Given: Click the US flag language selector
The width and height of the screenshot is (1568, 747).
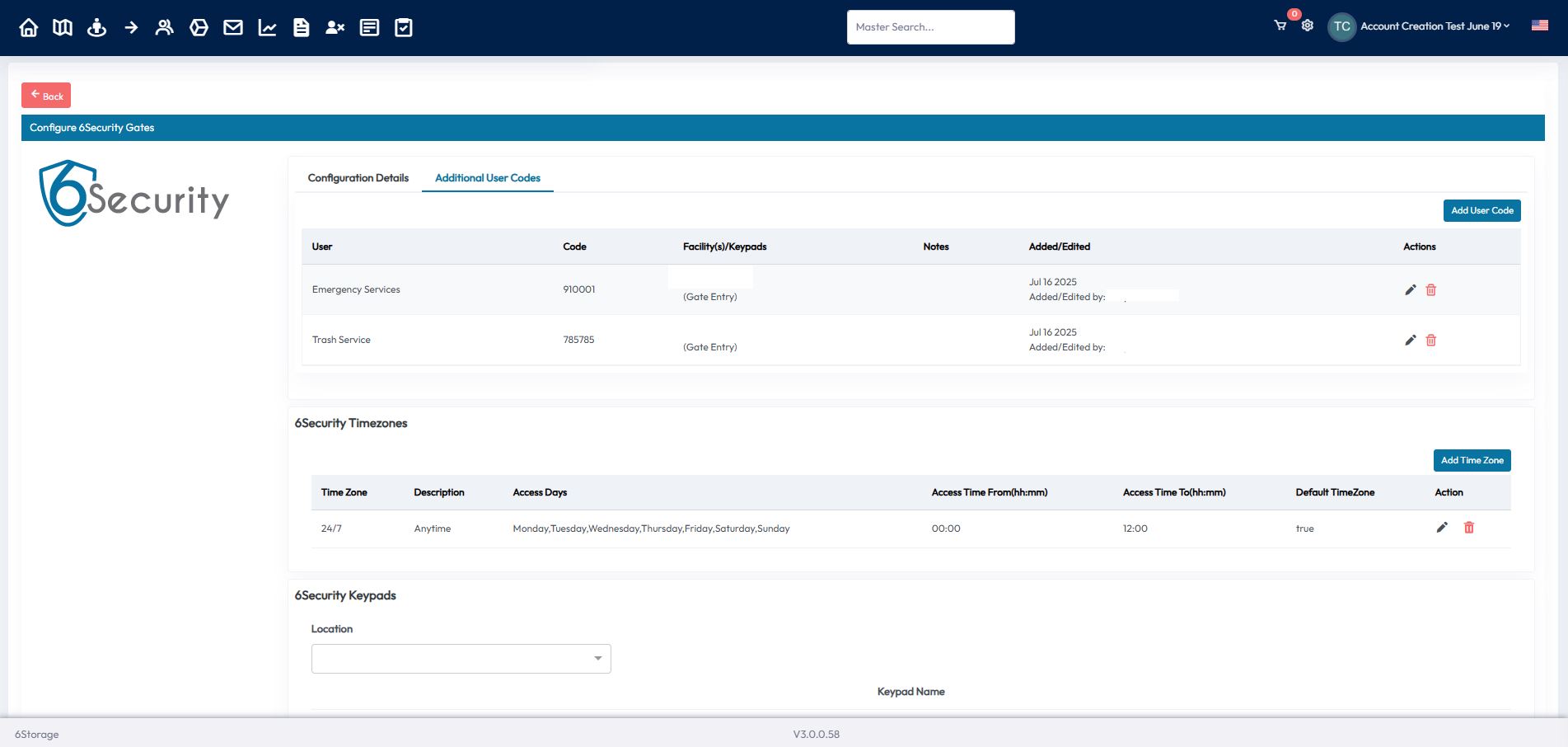Looking at the screenshot, I should pyautogui.click(x=1540, y=26).
